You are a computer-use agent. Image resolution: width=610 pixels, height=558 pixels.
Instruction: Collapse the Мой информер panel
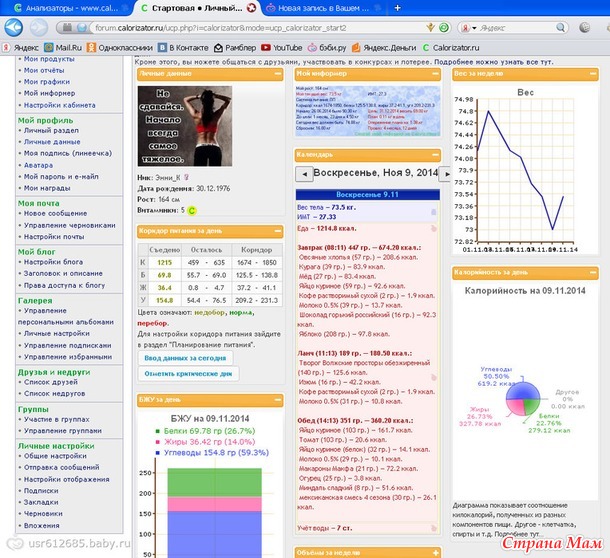[435, 74]
